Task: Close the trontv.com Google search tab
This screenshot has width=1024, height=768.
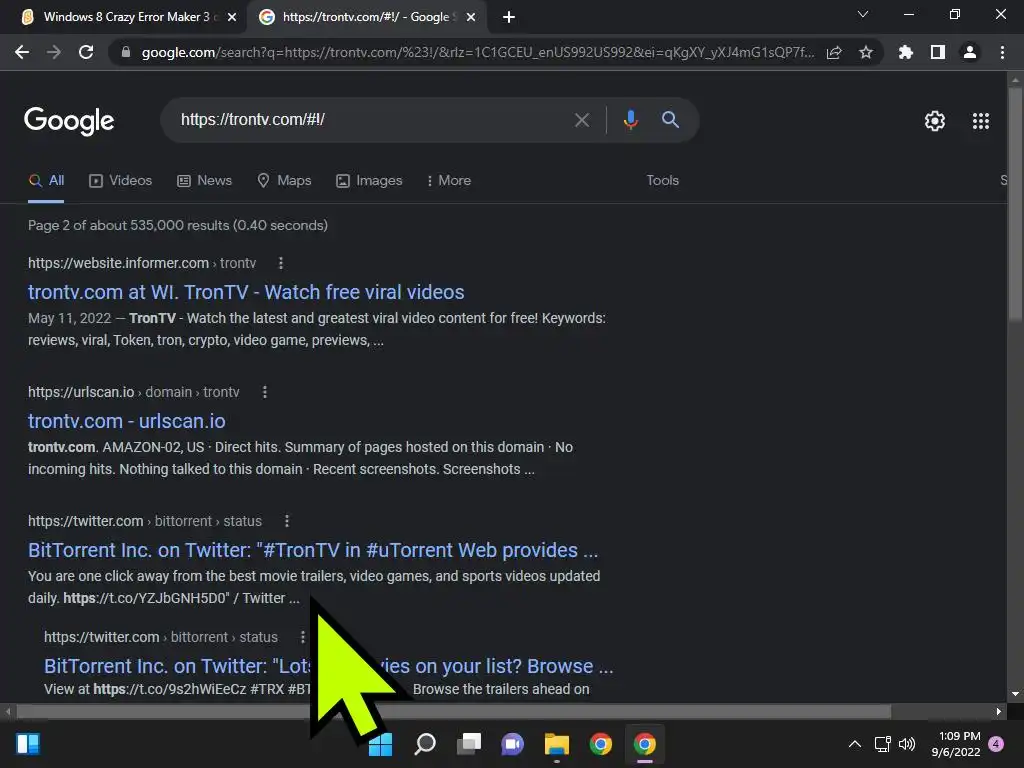Action: [x=471, y=18]
